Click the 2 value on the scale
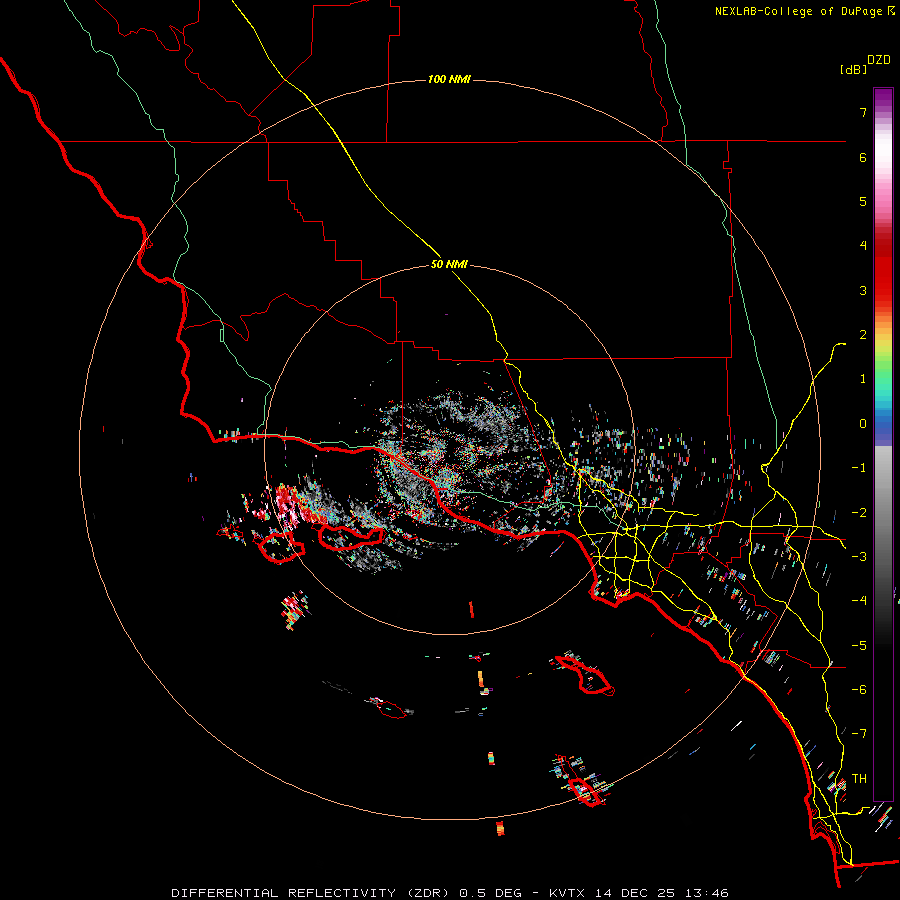The image size is (900, 900). click(x=863, y=335)
